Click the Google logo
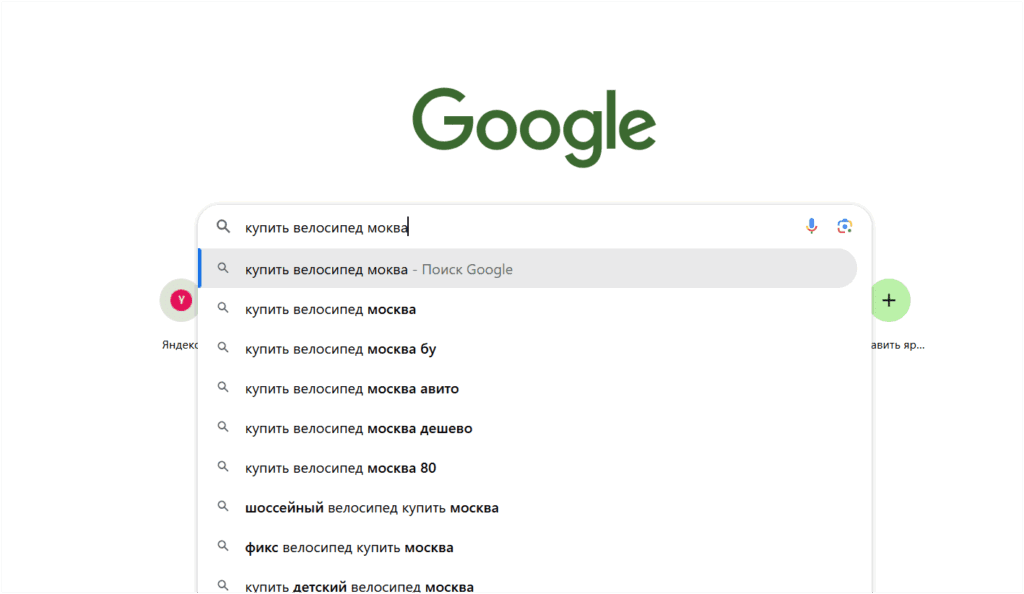 (534, 127)
